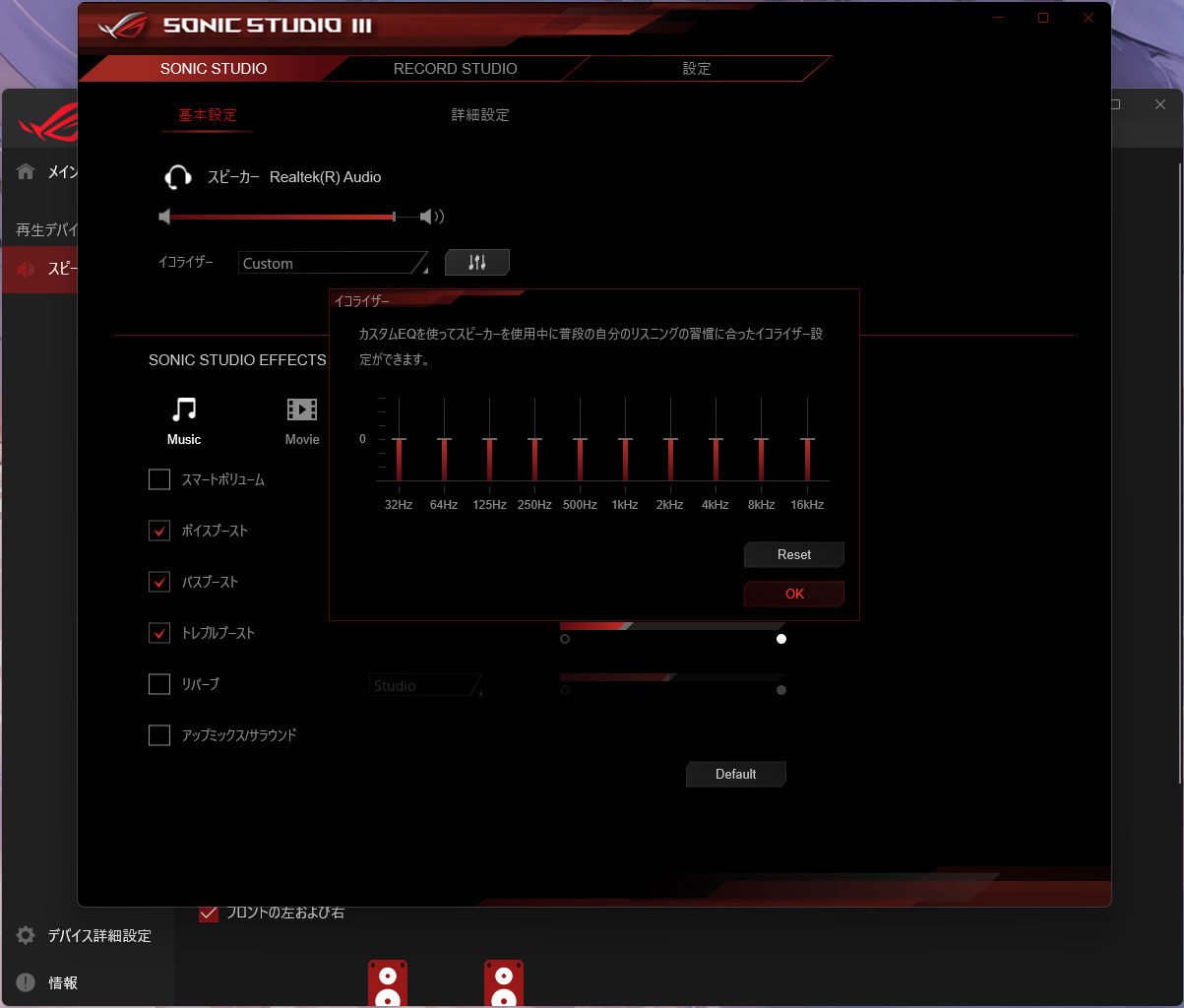Open the equalizer sliders settings icon
This screenshot has width=1184, height=1008.
coord(477,263)
